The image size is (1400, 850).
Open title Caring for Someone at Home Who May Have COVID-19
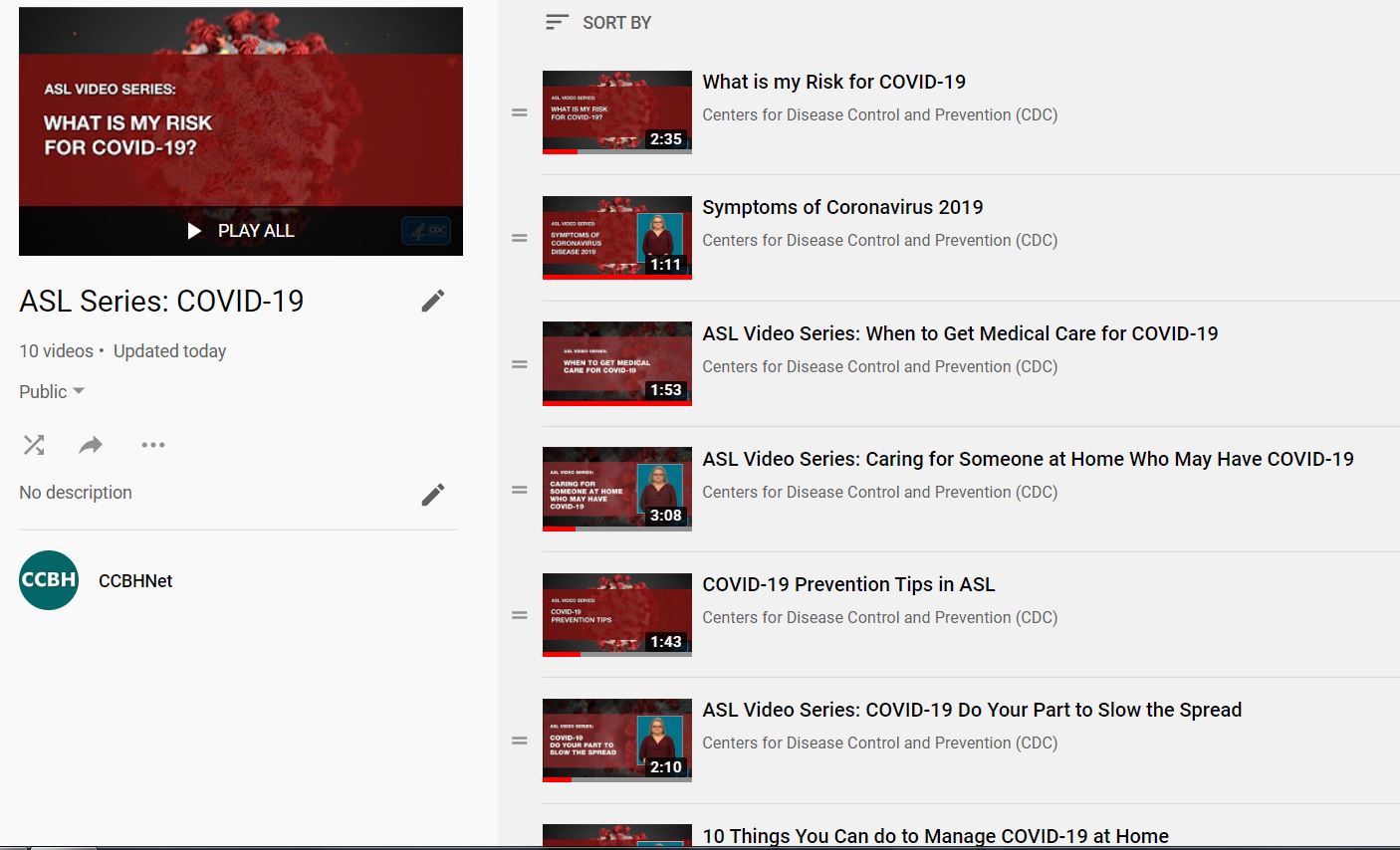[x=1028, y=459]
